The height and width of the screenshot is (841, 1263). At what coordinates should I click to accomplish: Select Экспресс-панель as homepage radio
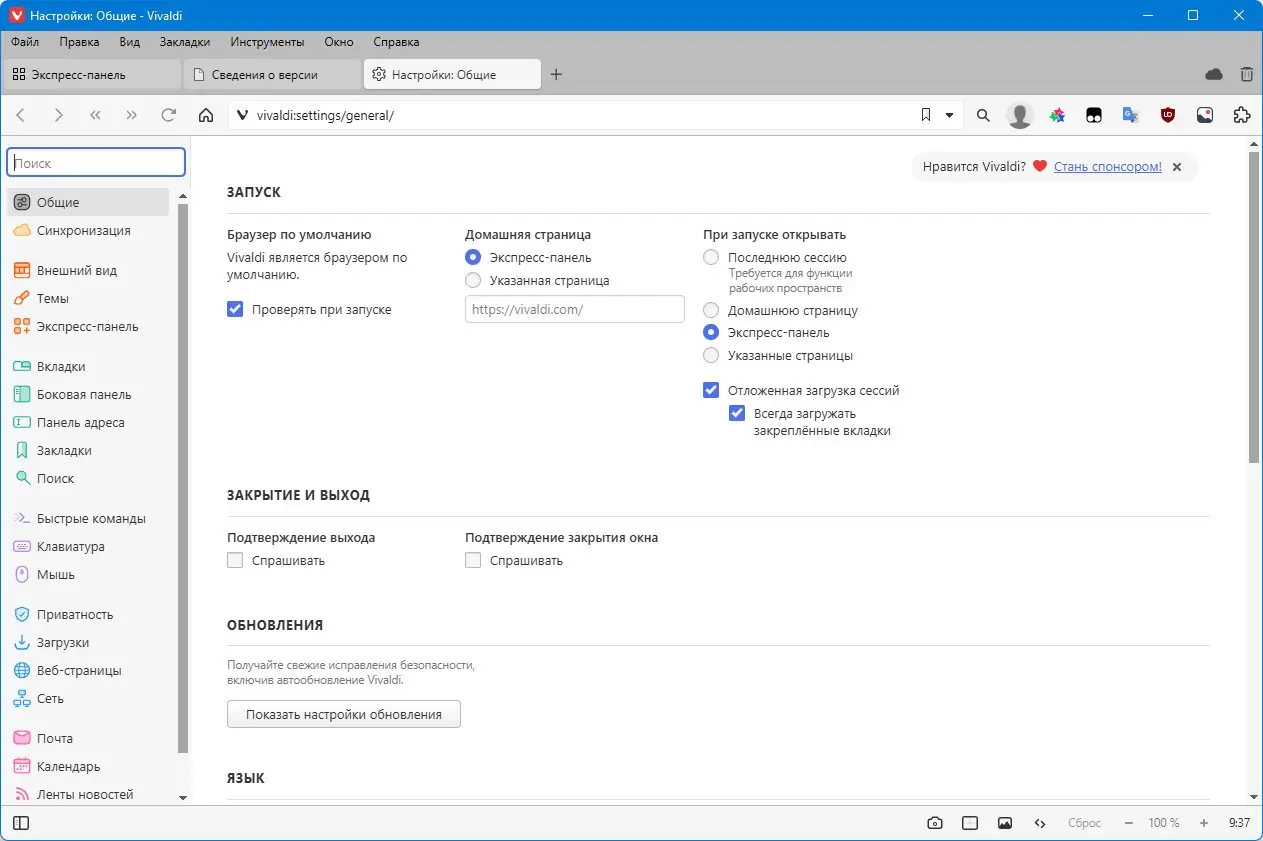[x=473, y=257]
